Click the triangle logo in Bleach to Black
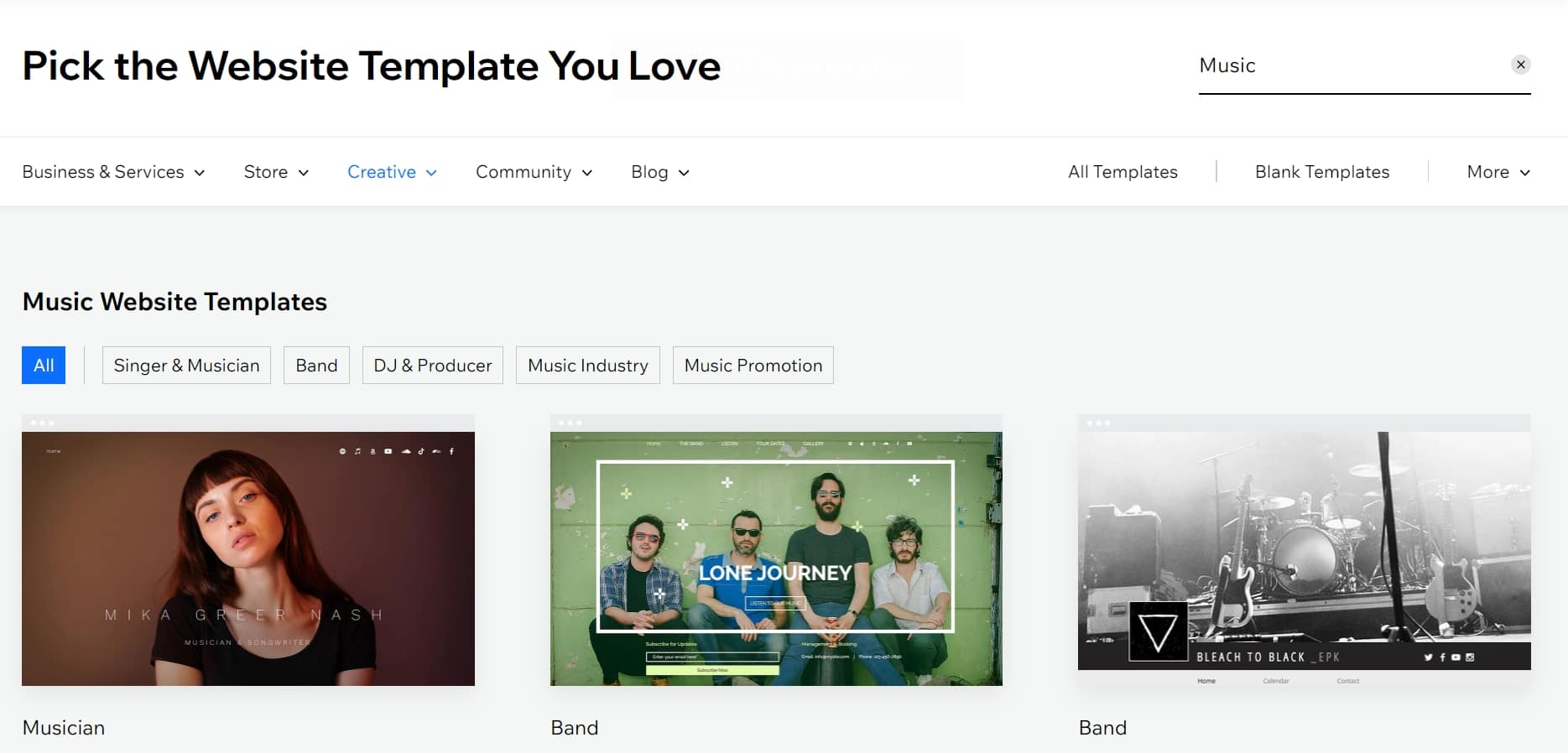Image resolution: width=1568 pixels, height=753 pixels. tap(1159, 631)
